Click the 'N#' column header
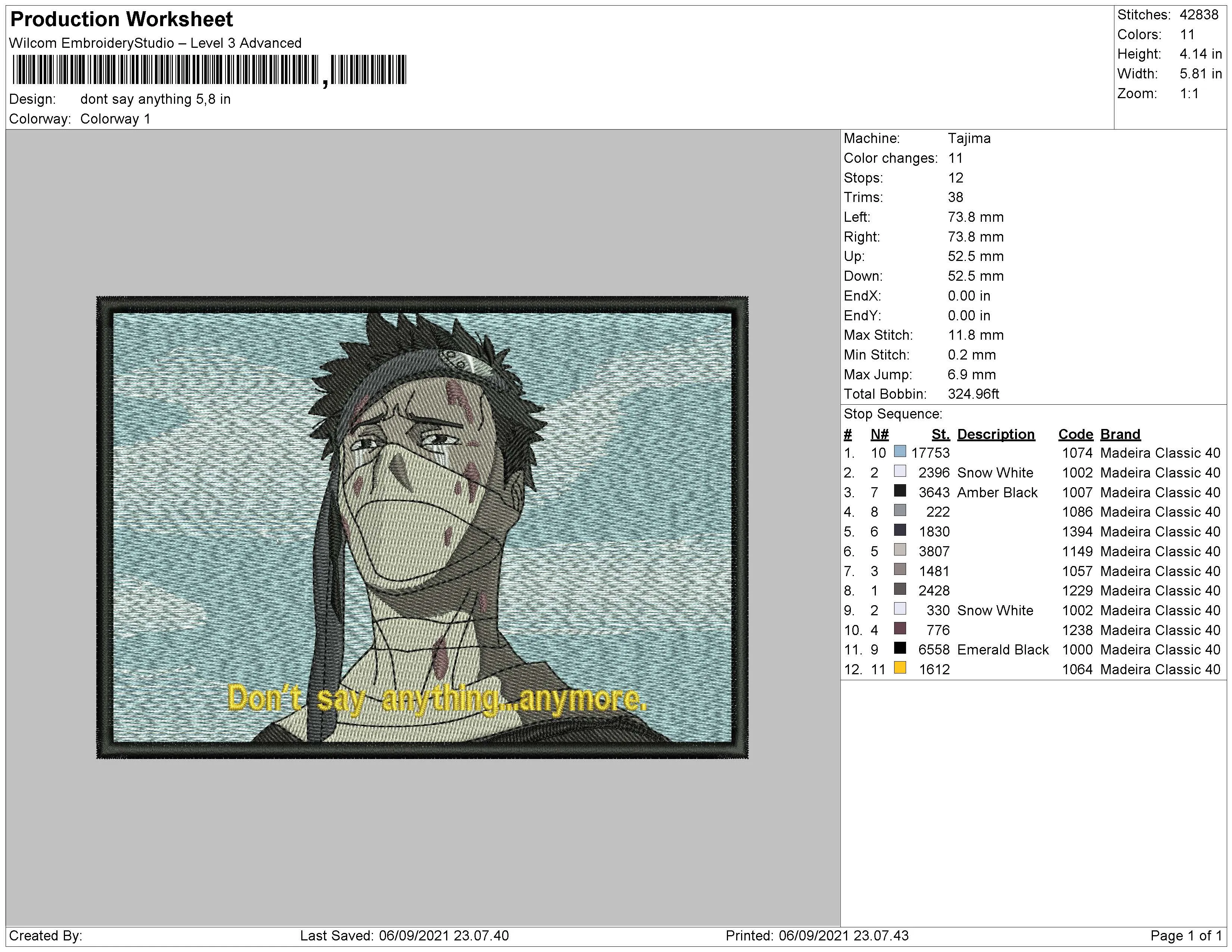Screen dimensions: 1232x952 [x=880, y=434]
